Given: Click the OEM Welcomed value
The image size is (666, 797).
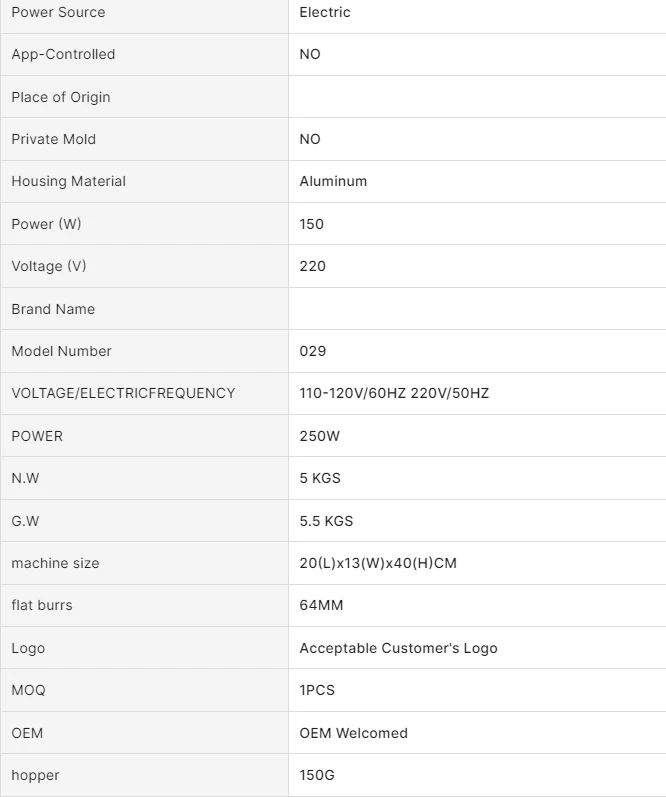Looking at the screenshot, I should (x=353, y=733).
